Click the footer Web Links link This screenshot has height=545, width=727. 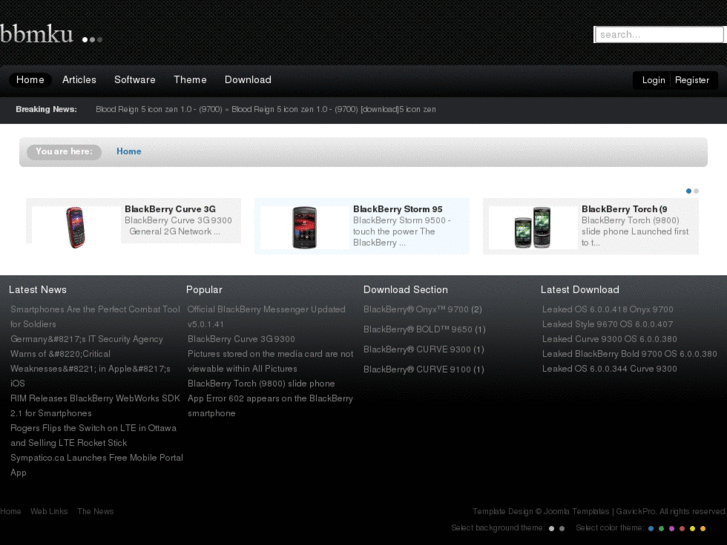49,511
